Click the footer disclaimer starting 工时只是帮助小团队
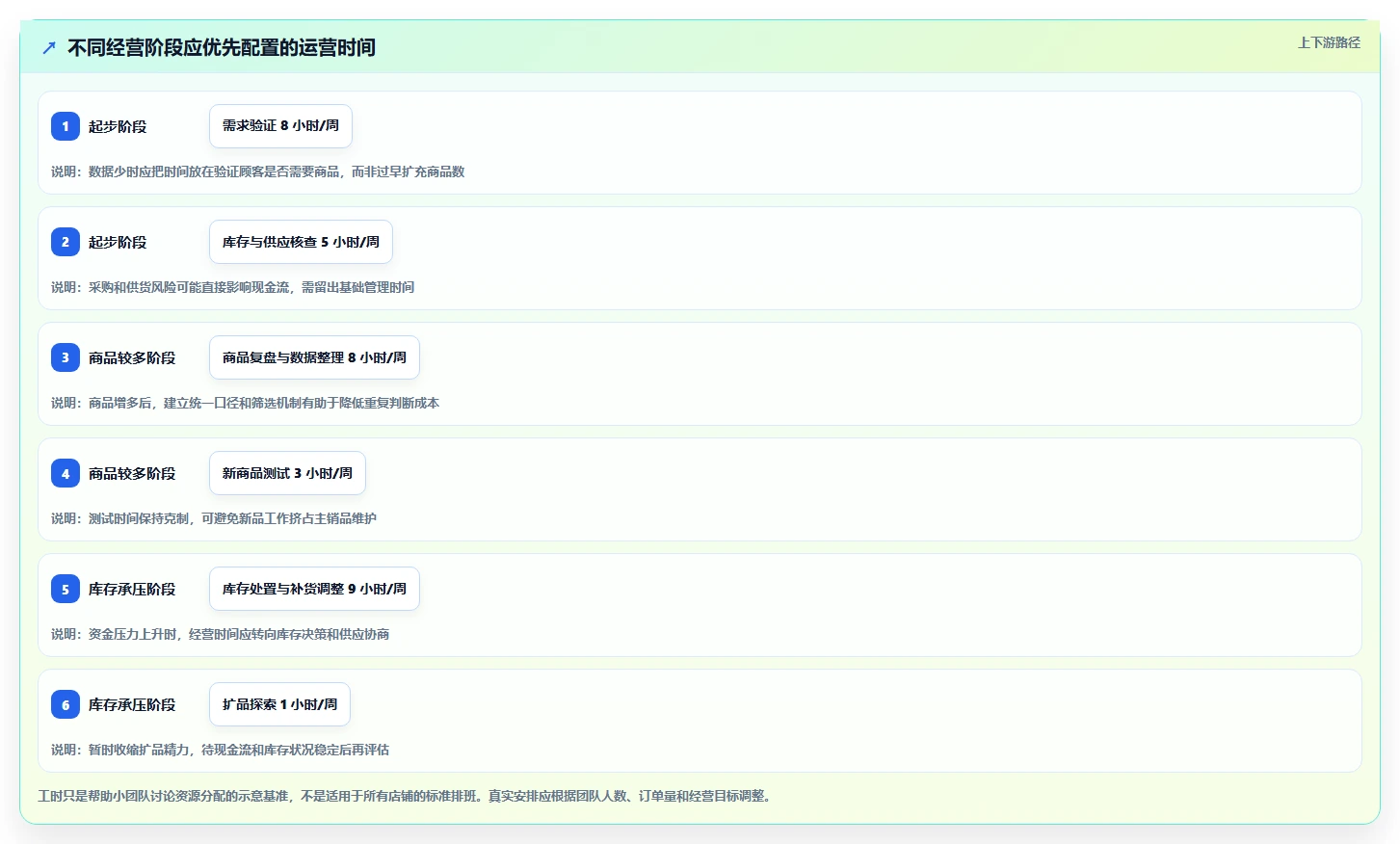 406,796
